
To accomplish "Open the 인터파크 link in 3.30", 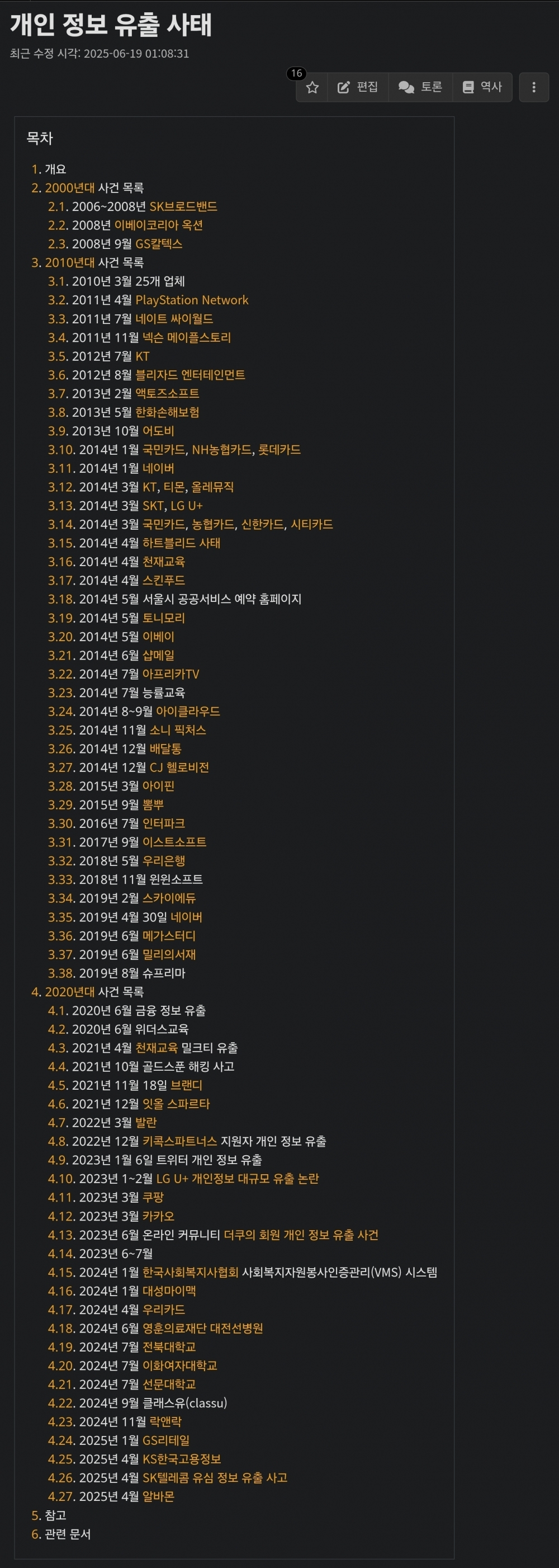I will 164,823.
